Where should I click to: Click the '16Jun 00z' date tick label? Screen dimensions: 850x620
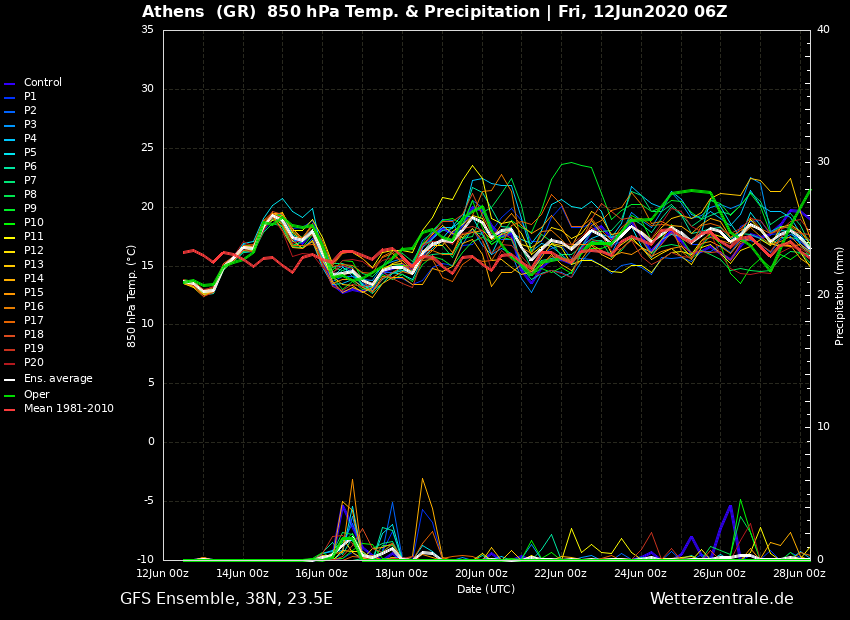[x=323, y=573]
